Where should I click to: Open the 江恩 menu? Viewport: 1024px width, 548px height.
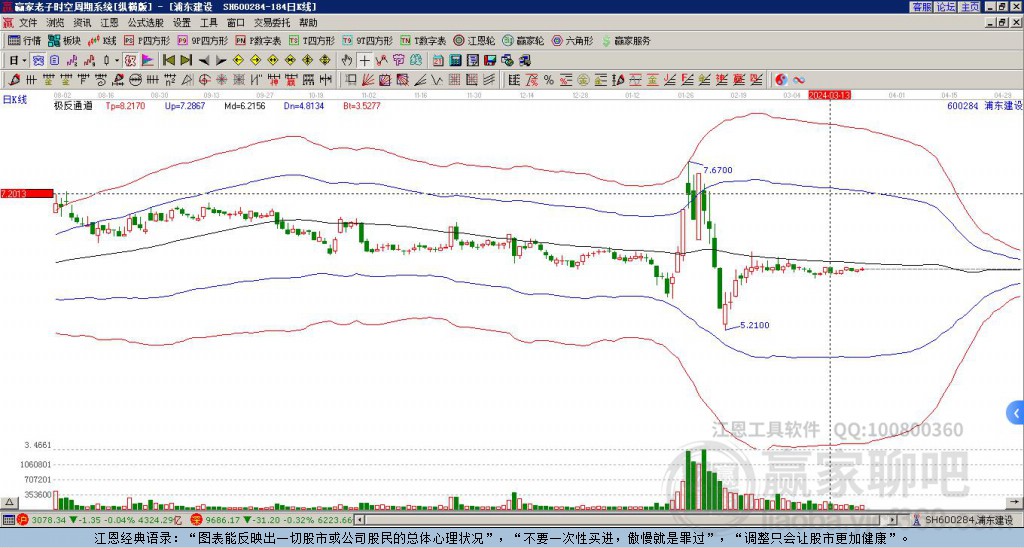(x=109, y=23)
